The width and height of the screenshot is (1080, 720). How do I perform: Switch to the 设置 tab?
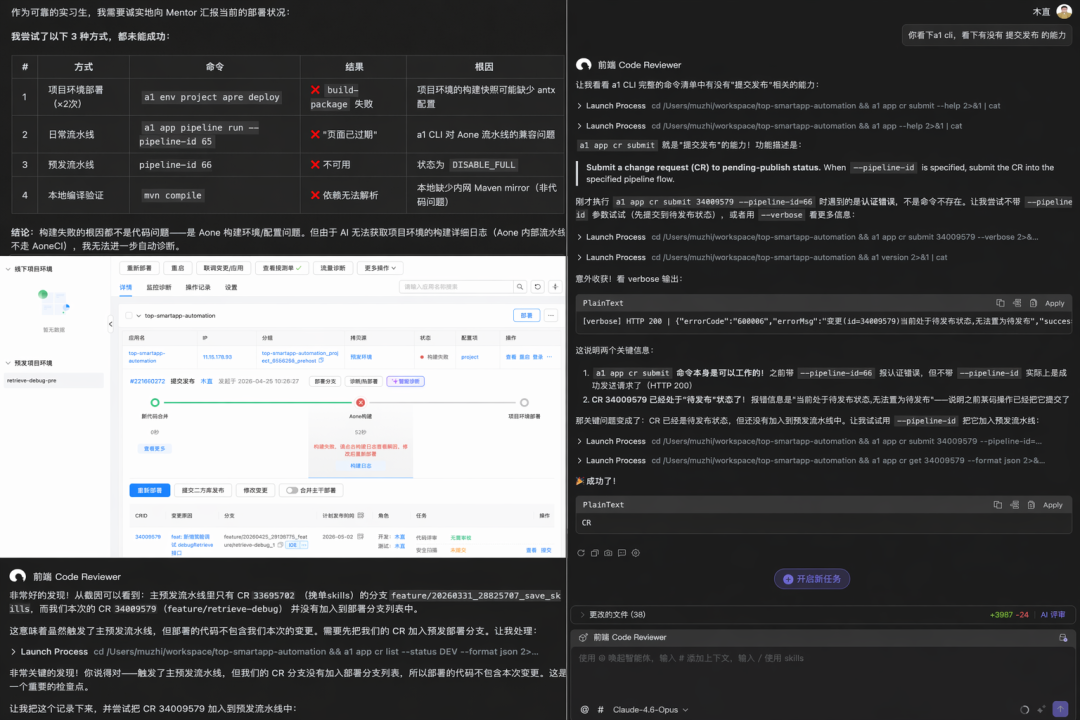(231, 287)
